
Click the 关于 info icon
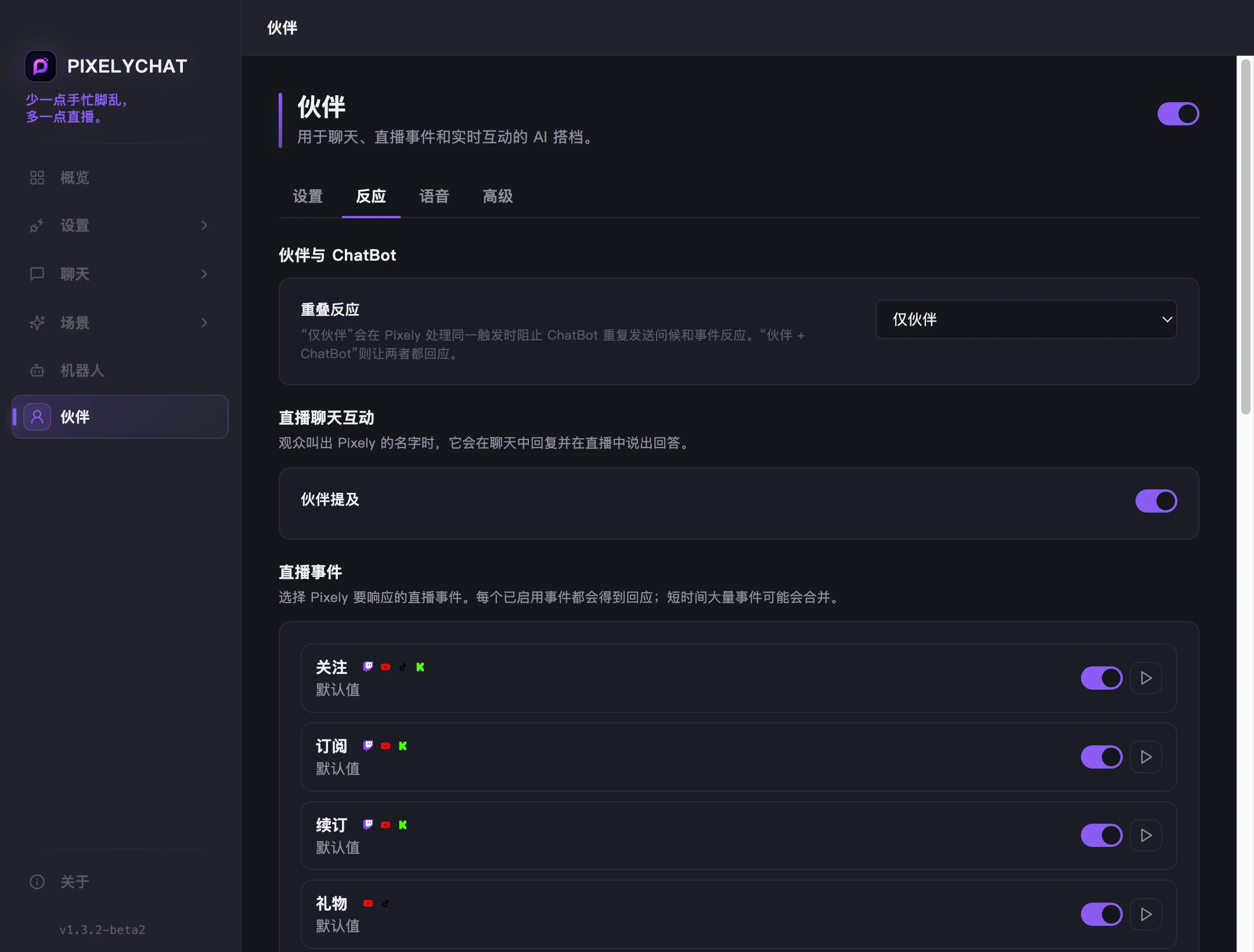(37, 882)
